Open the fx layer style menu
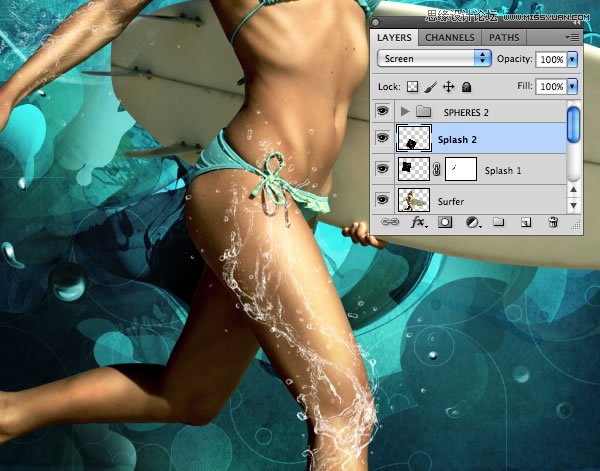This screenshot has width=600, height=471. point(419,222)
